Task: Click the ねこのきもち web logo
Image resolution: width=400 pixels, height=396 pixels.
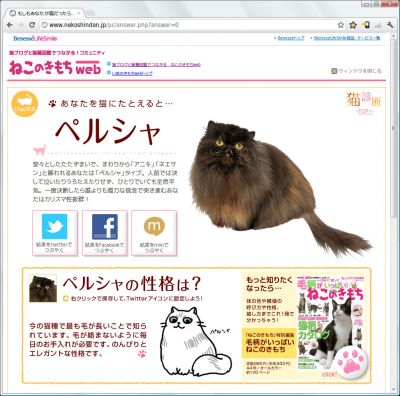Action: [55, 68]
